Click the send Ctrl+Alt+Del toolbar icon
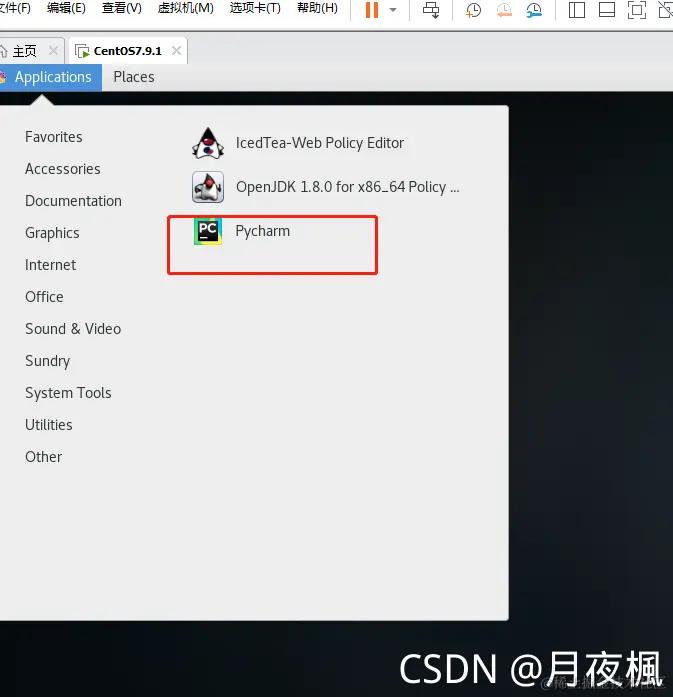The width and height of the screenshot is (673, 697). [431, 10]
